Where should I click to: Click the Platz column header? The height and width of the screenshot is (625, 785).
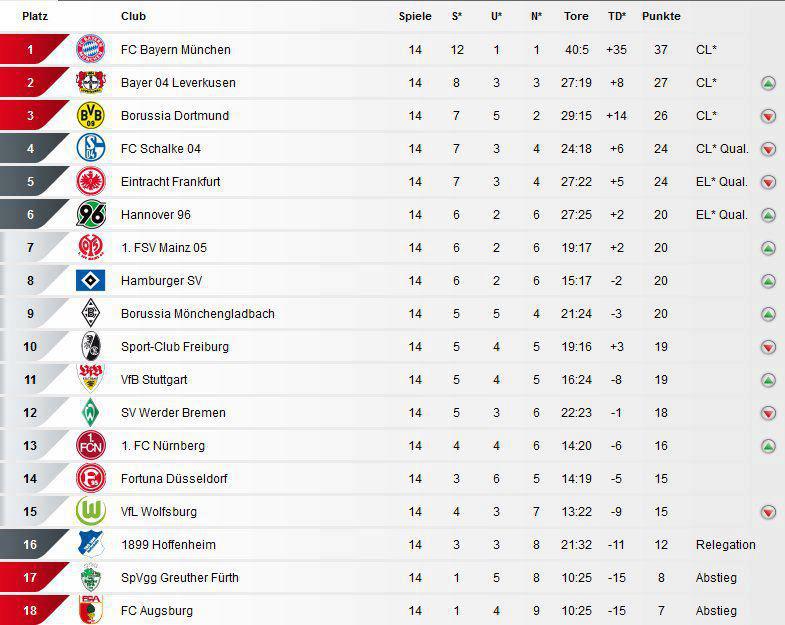click(35, 16)
